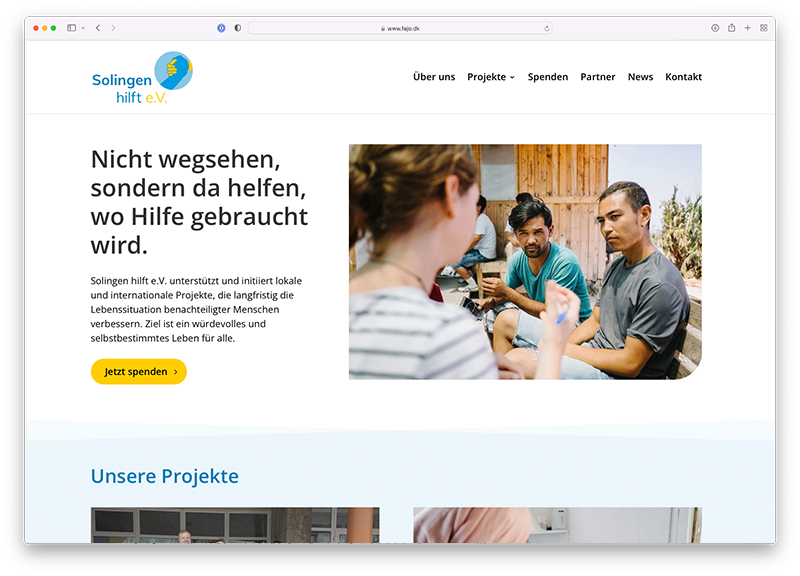Go to the Partner page link
Screen dimensions: 800x576
(597, 77)
